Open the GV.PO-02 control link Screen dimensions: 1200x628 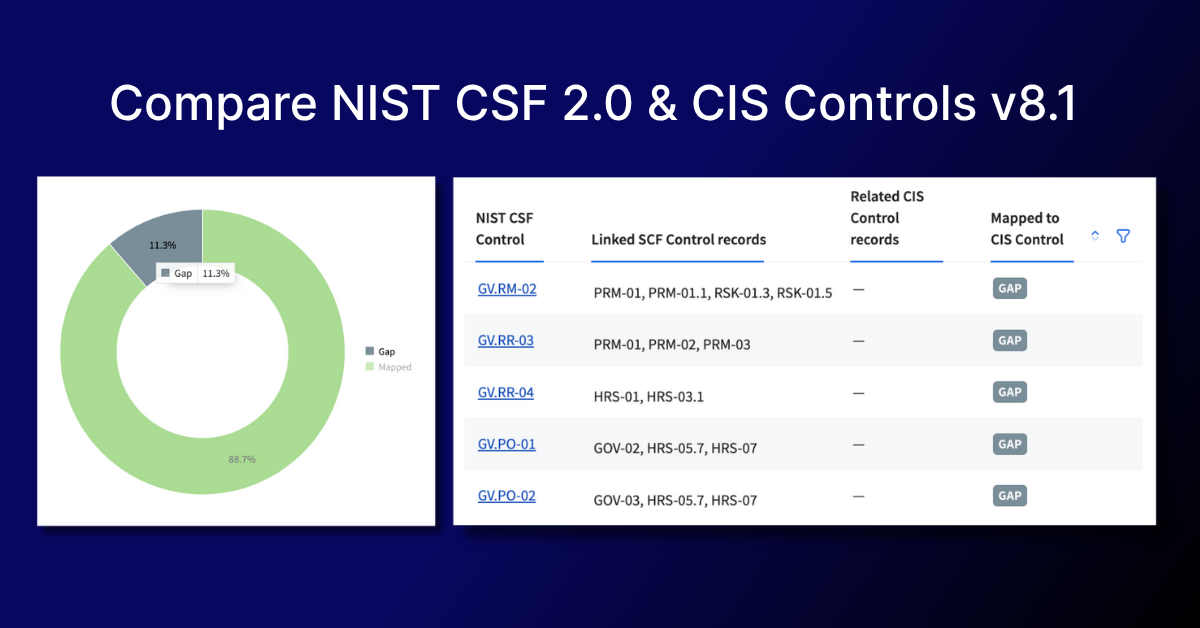[506, 496]
